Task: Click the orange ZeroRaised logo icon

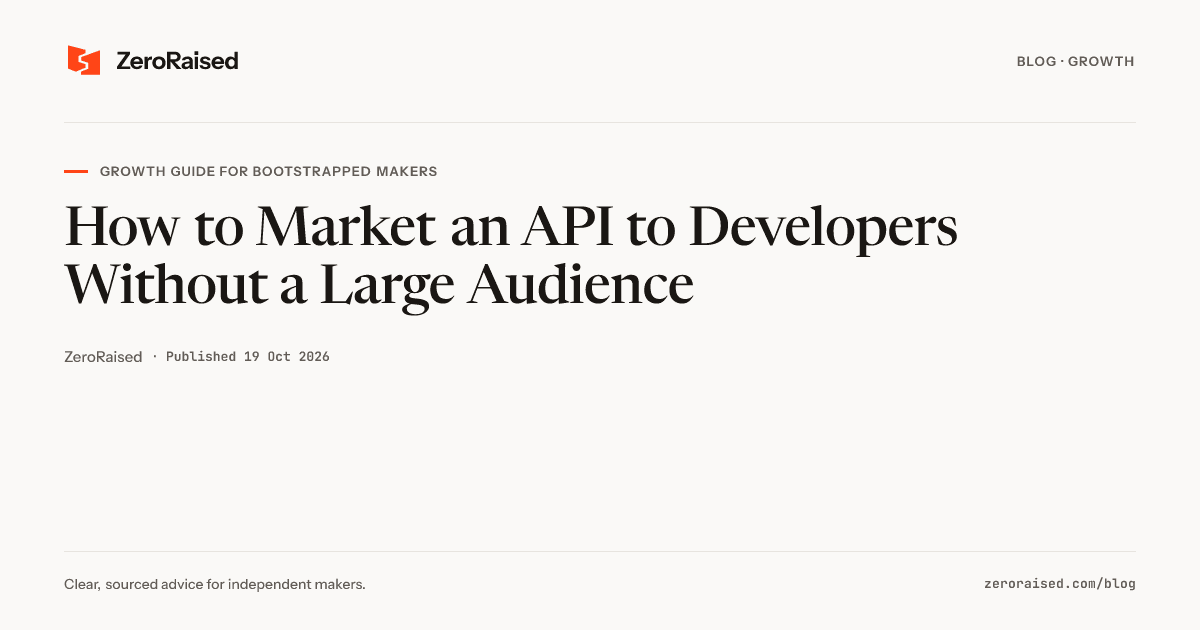Action: click(84, 61)
